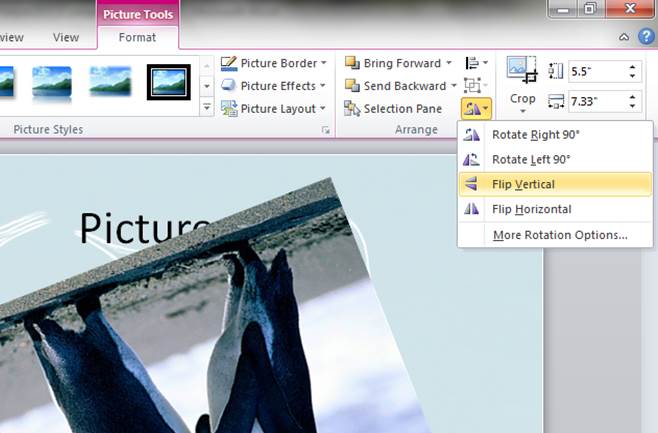Image resolution: width=658 pixels, height=433 pixels.
Task: Click Bring Forward icon
Action: tap(352, 63)
